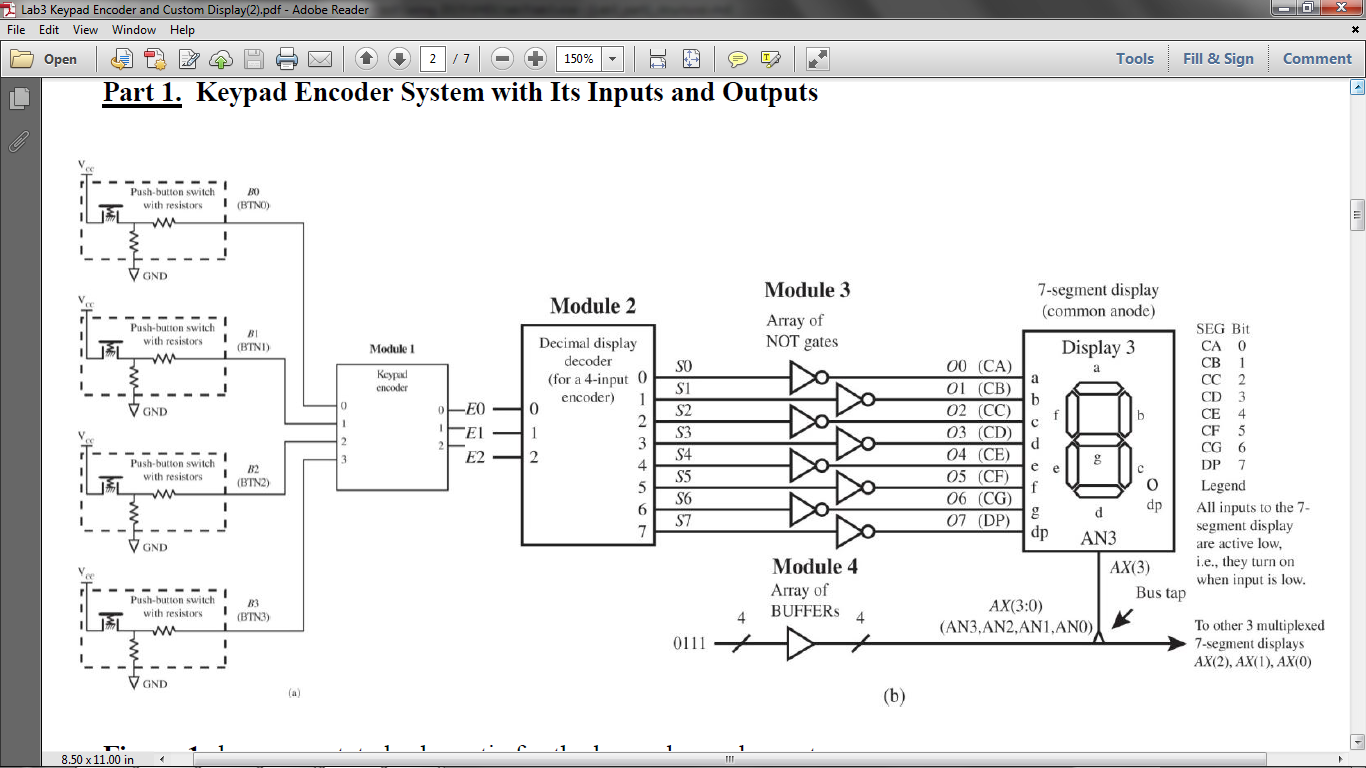This screenshot has height=768, width=1366.
Task: Click the sign/edit document icon
Action: 188,59
